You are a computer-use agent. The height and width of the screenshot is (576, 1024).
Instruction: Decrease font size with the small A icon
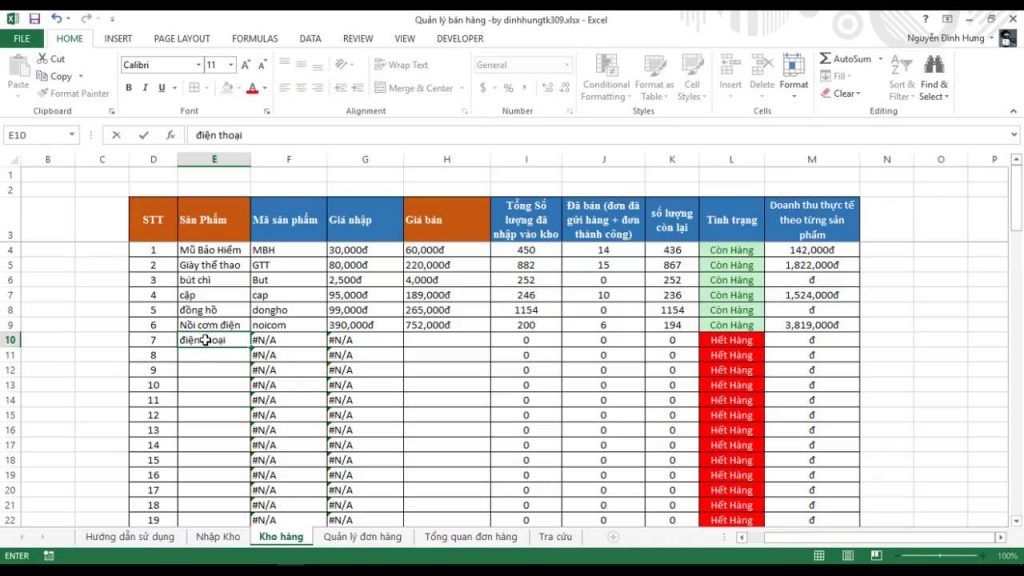262,65
